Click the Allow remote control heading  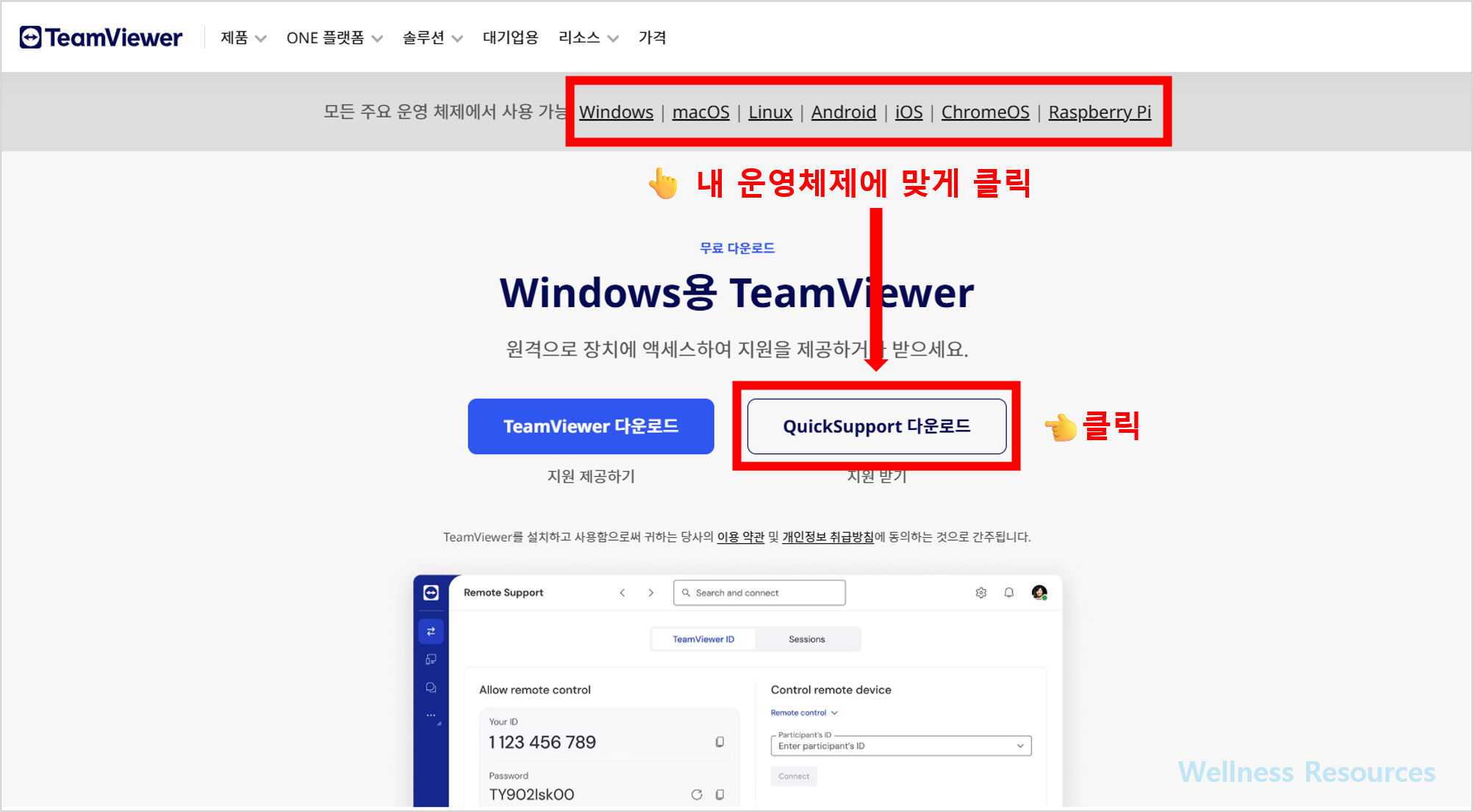[535, 690]
